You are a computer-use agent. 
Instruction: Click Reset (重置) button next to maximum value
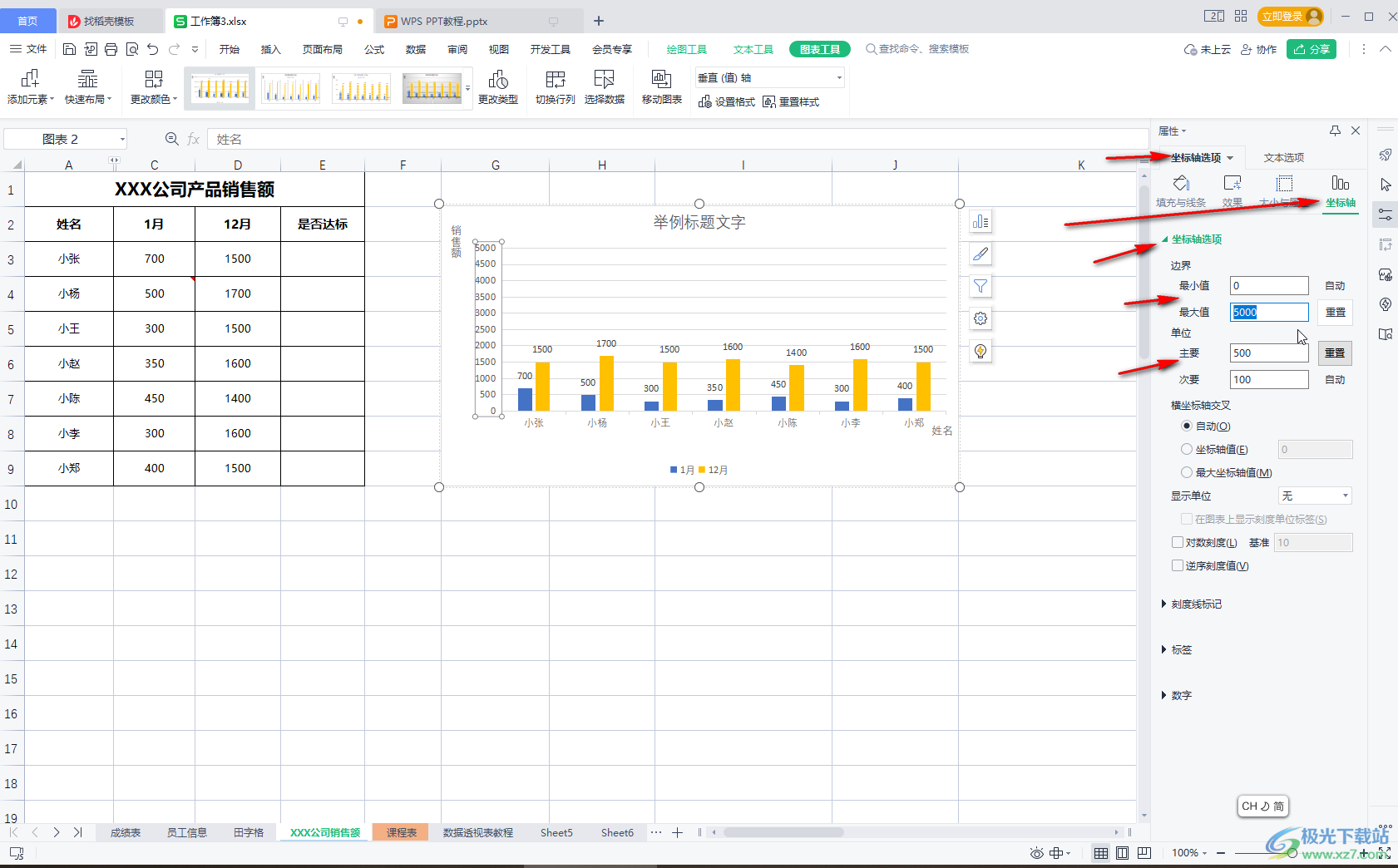1335,312
